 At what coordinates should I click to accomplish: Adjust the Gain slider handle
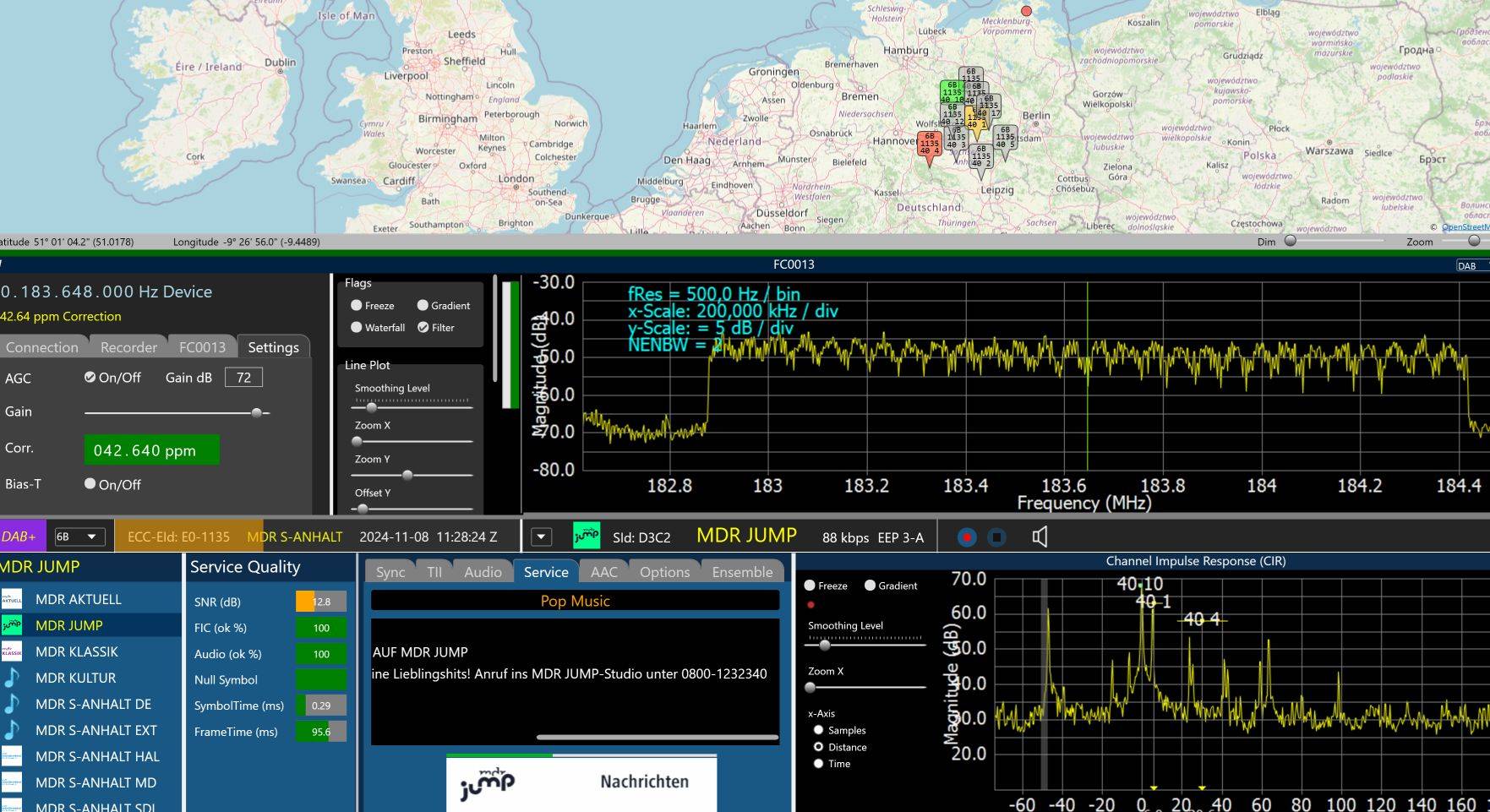tap(257, 413)
